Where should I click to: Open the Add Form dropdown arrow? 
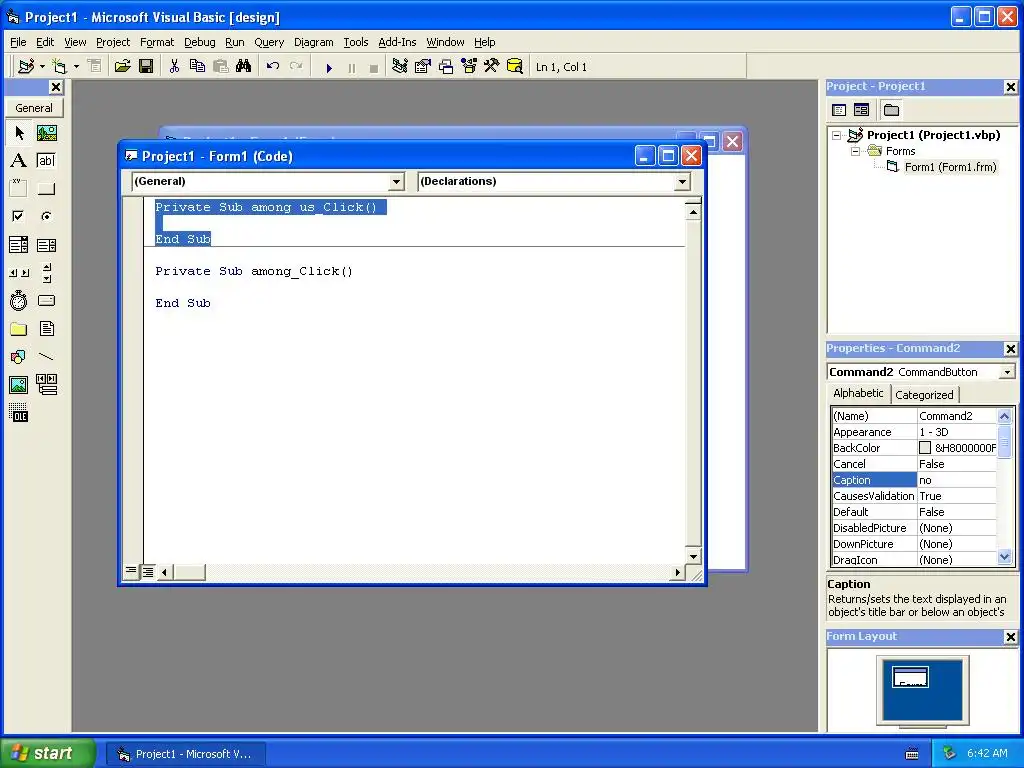click(x=76, y=67)
